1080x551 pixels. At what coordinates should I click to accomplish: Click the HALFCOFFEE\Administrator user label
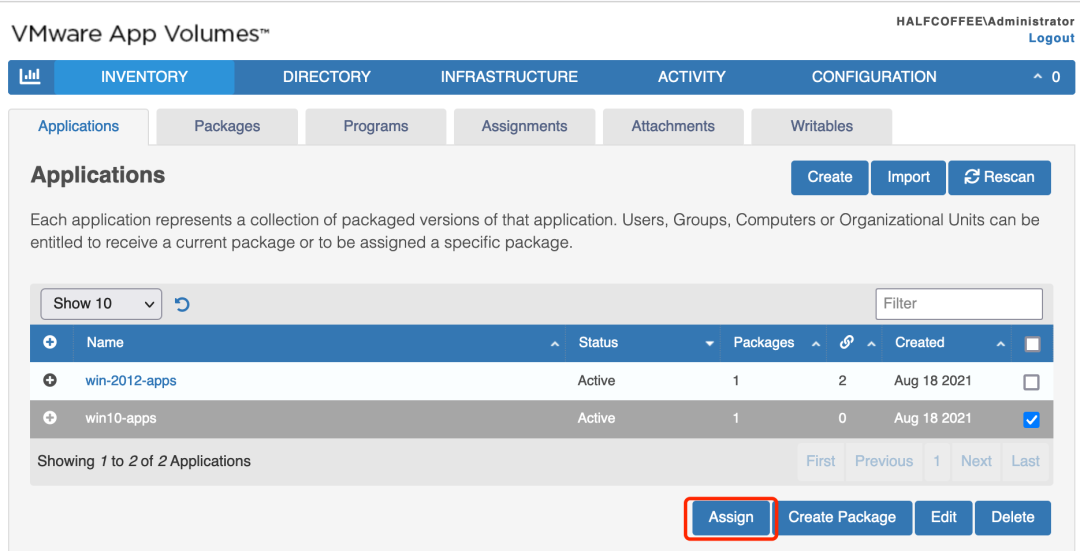tap(985, 21)
